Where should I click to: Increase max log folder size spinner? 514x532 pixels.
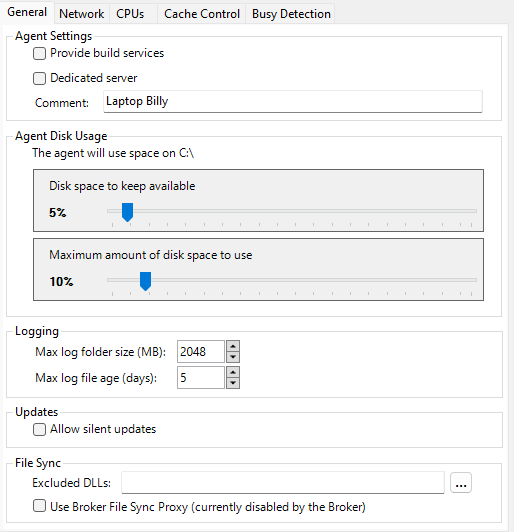(x=233, y=346)
